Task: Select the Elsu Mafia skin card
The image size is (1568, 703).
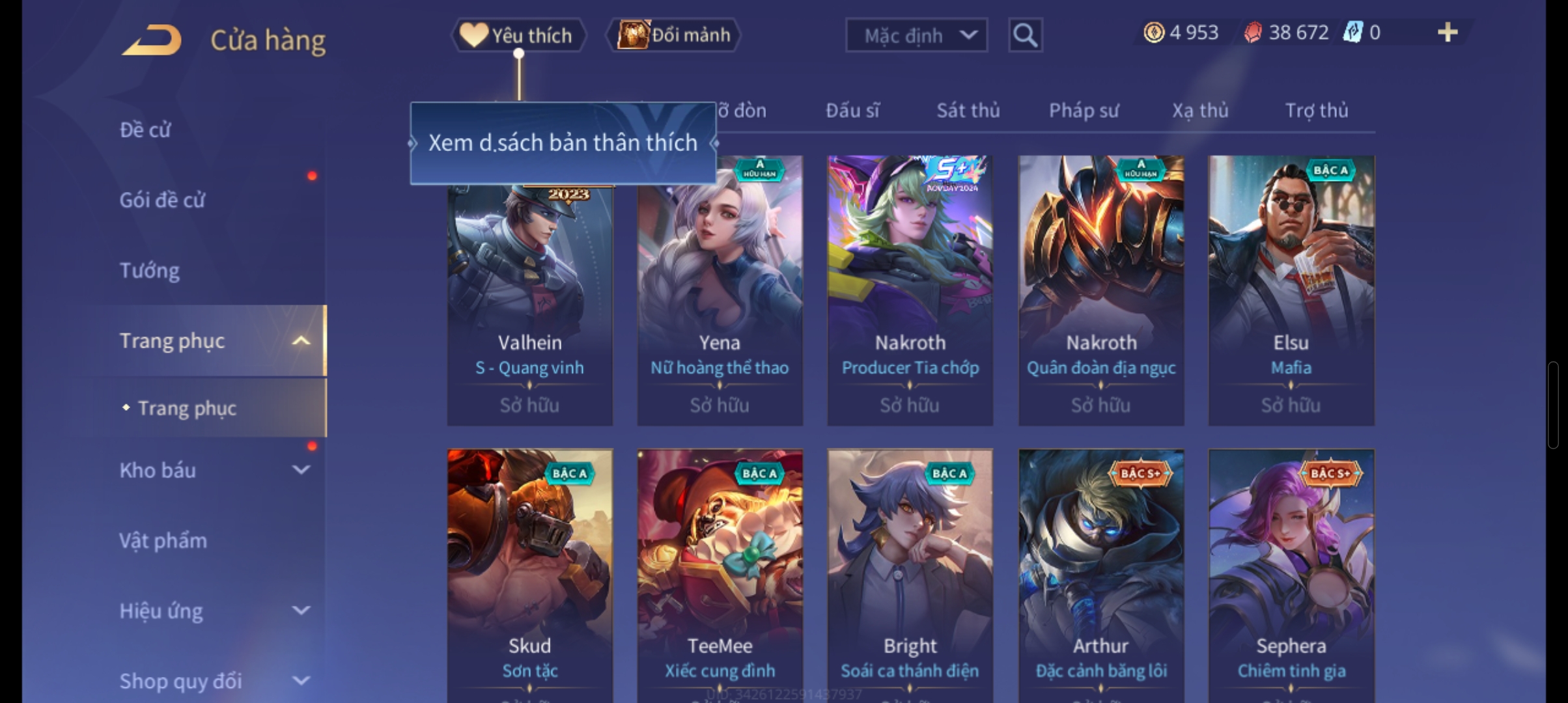Action: [1291, 290]
